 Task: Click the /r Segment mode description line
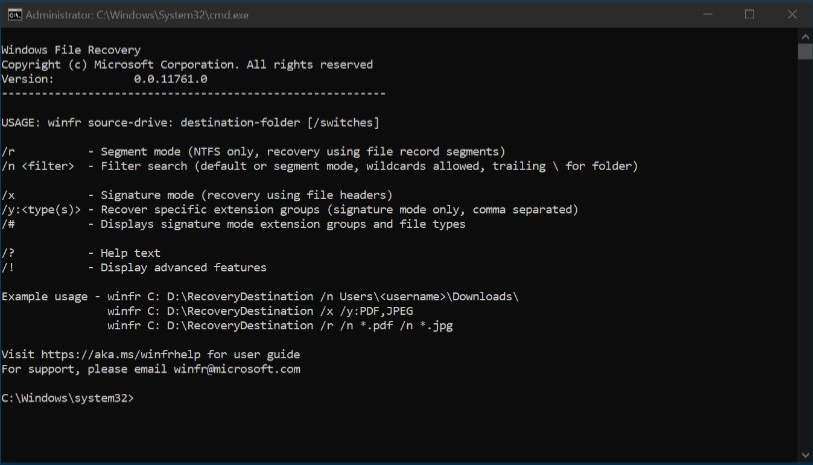pos(253,152)
